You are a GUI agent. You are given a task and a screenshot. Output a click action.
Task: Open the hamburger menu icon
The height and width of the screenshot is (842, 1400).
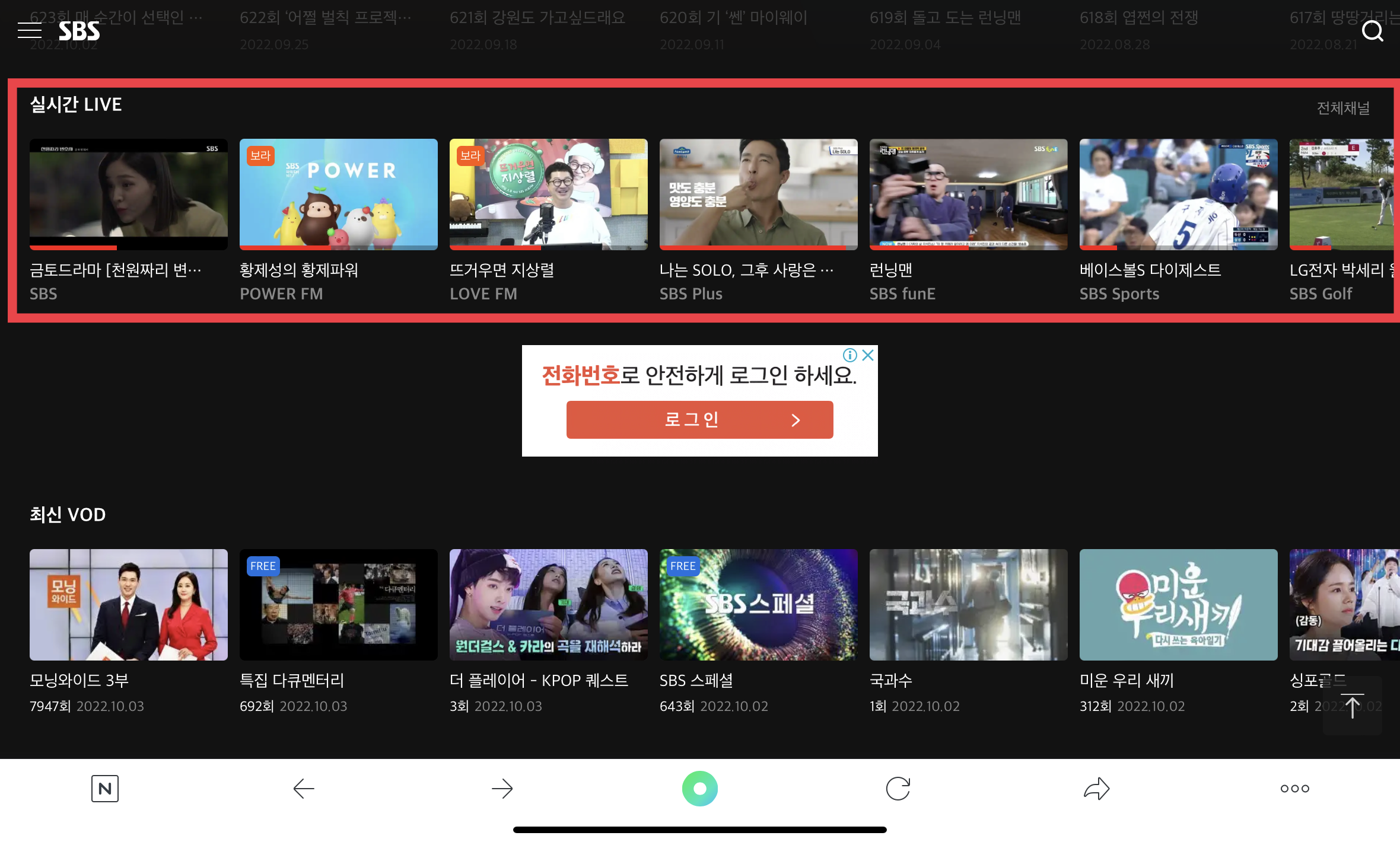[x=30, y=30]
